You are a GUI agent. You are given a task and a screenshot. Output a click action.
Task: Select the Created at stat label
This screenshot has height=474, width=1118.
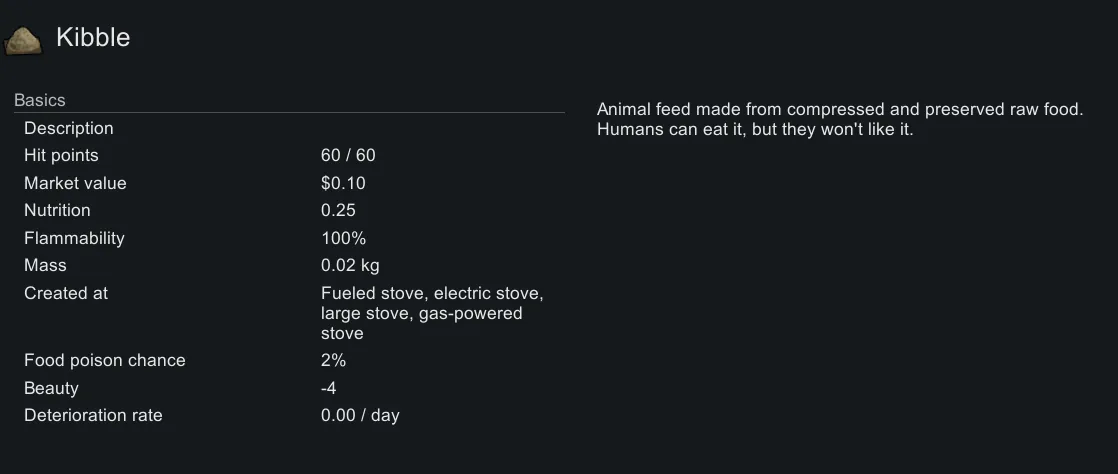point(66,293)
